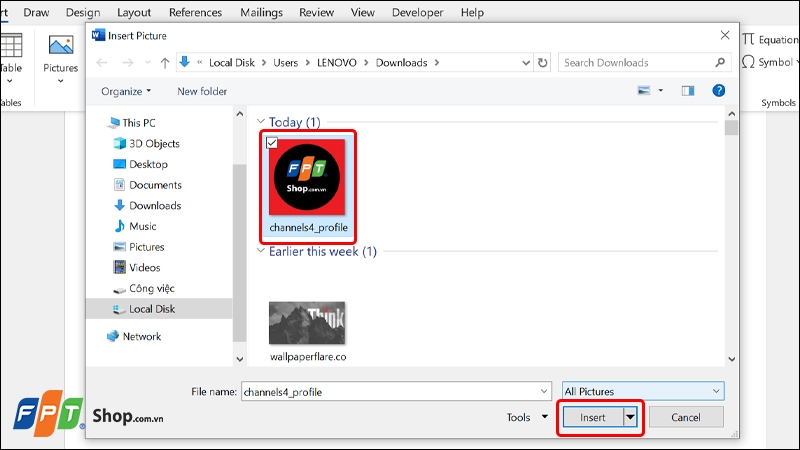Expand address bar history dropdown

pyautogui.click(x=526, y=63)
